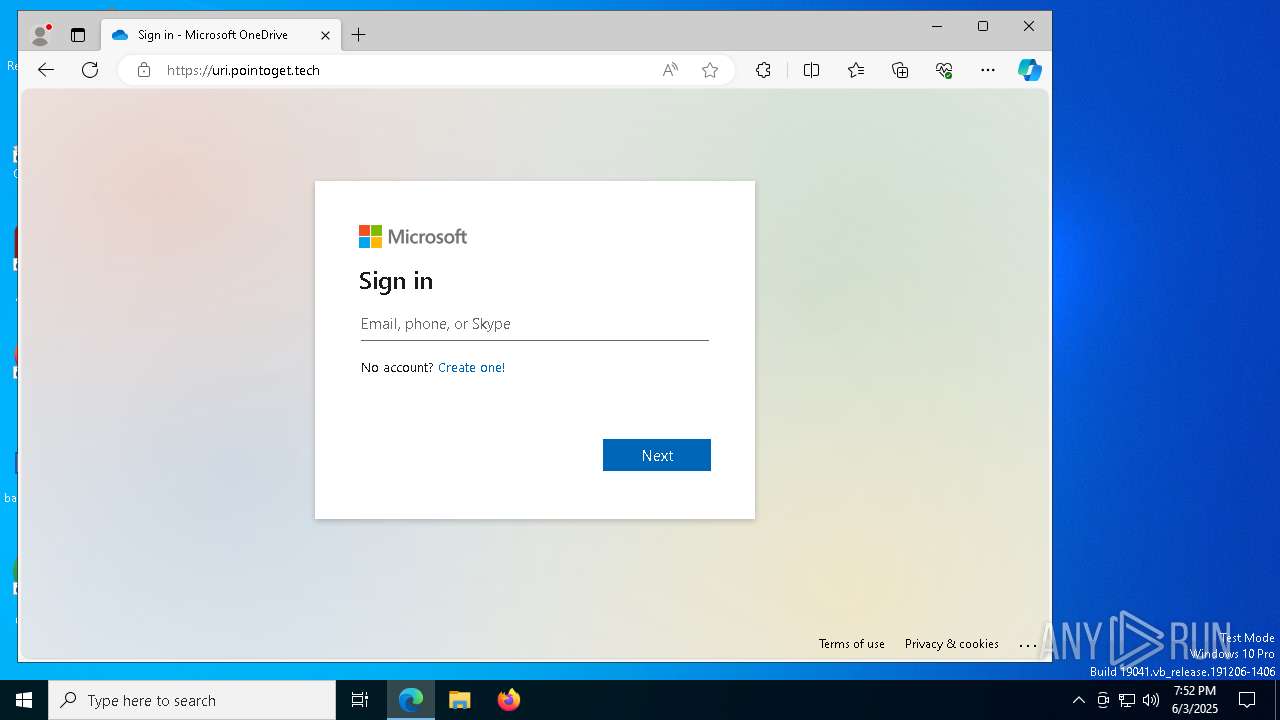
Task: Open Browser essentials heart icon
Action: pos(944,70)
